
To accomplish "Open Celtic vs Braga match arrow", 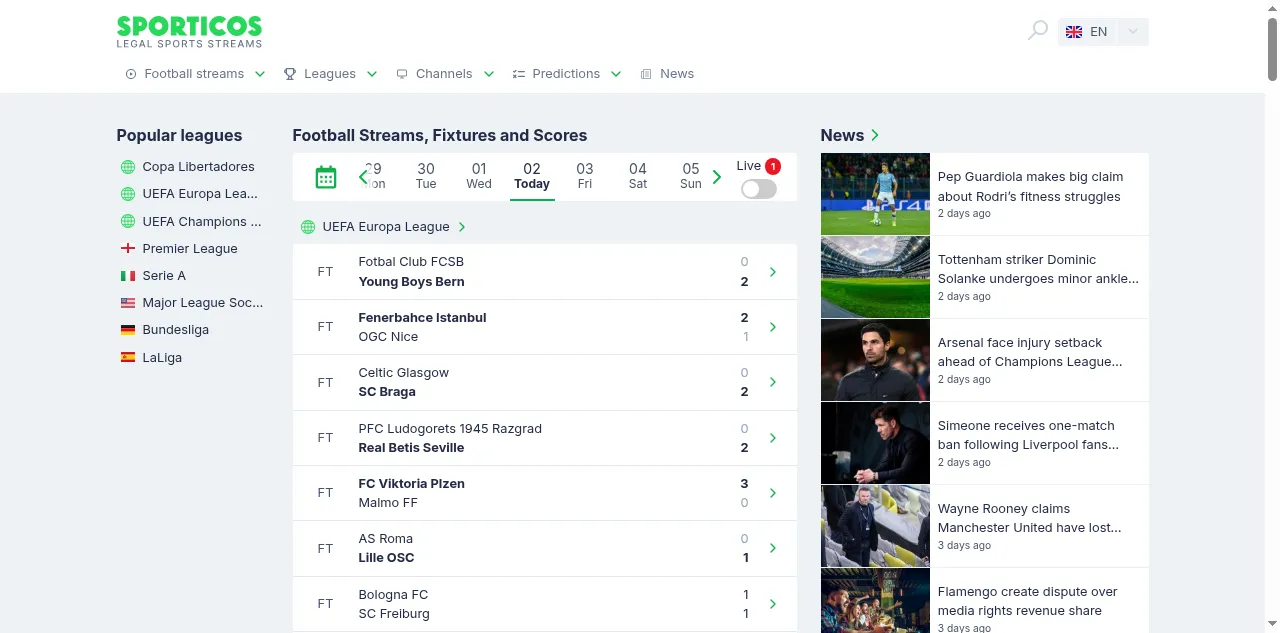I will pos(773,382).
